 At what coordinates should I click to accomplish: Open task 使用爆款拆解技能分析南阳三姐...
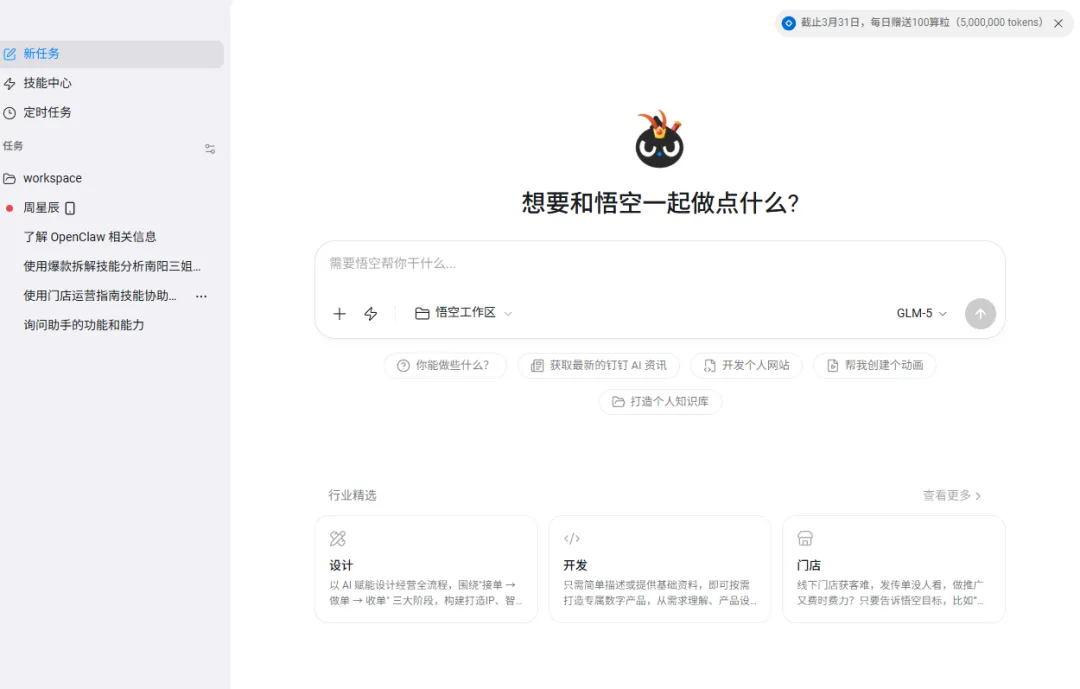112,266
